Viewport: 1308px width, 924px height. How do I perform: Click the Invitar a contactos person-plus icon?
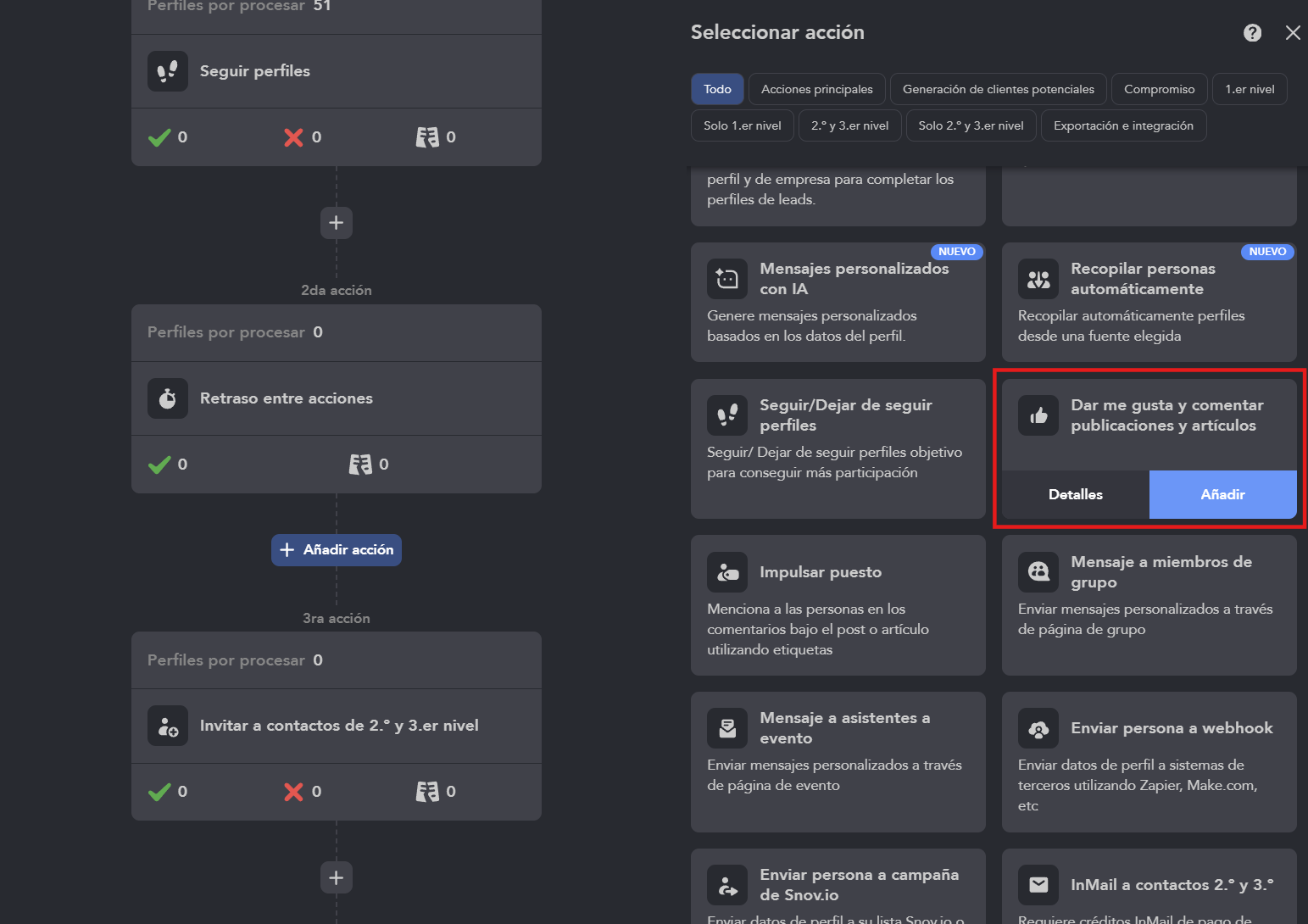tap(168, 726)
